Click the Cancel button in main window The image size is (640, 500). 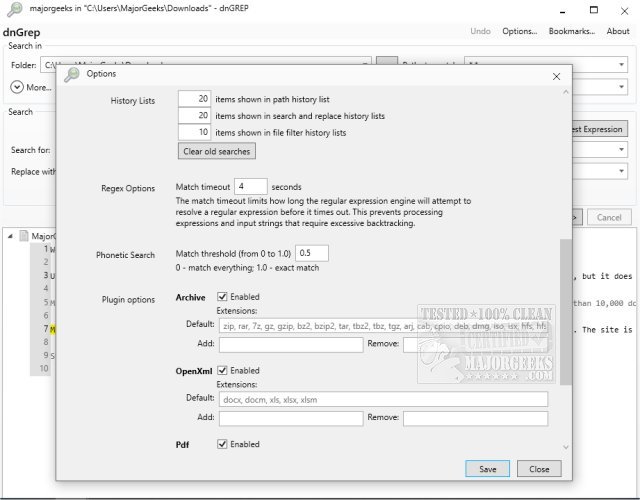point(609,218)
